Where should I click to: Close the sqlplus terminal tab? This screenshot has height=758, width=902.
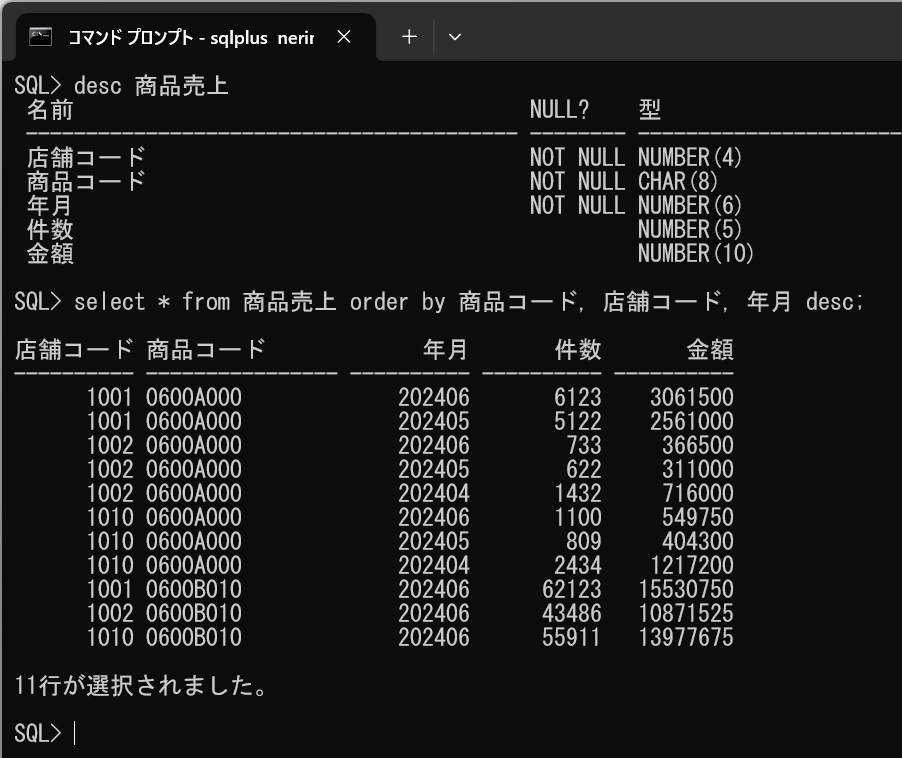[x=344, y=36]
